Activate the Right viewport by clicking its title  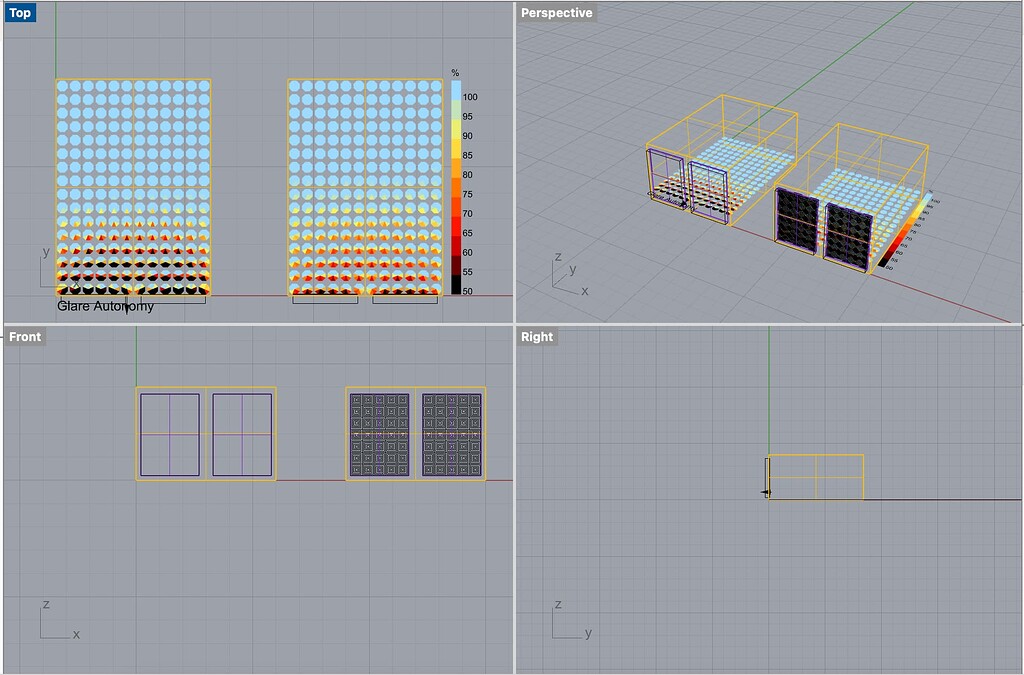coord(536,337)
